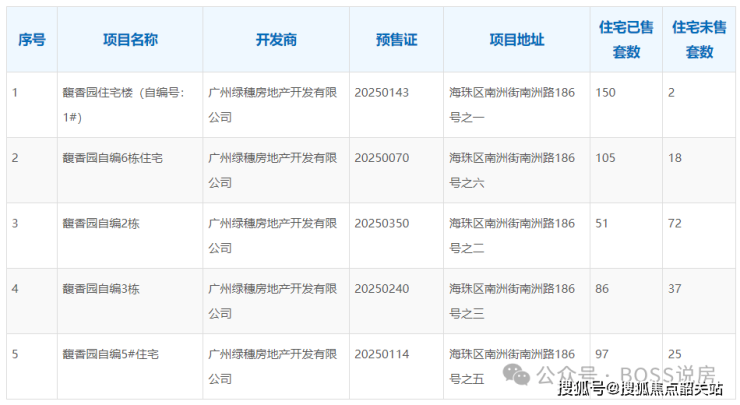Select project name 馥香园自编6栋住宅

[113, 158]
